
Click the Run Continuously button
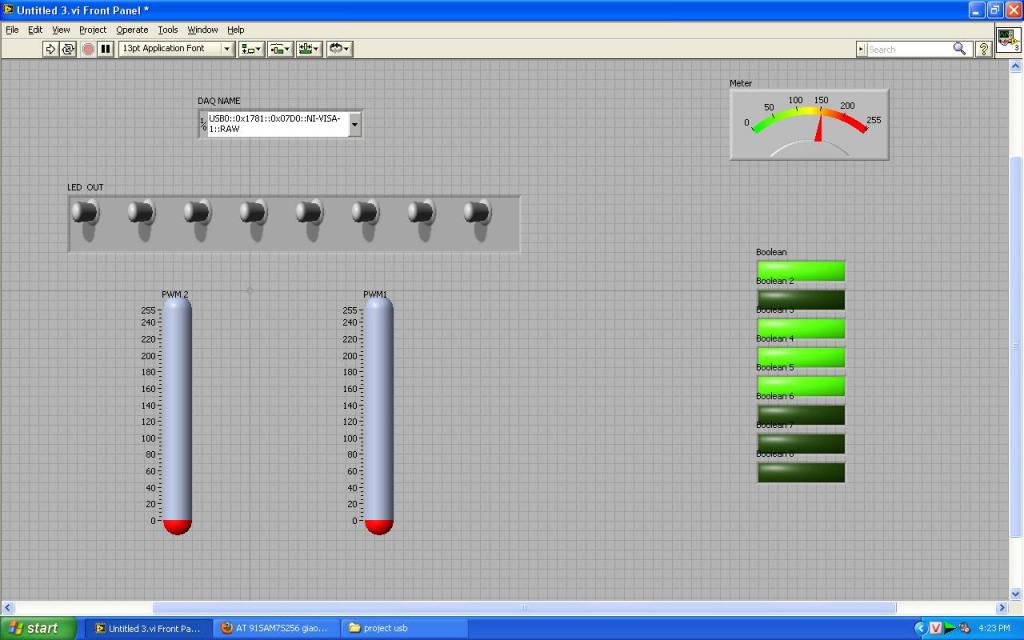68,49
